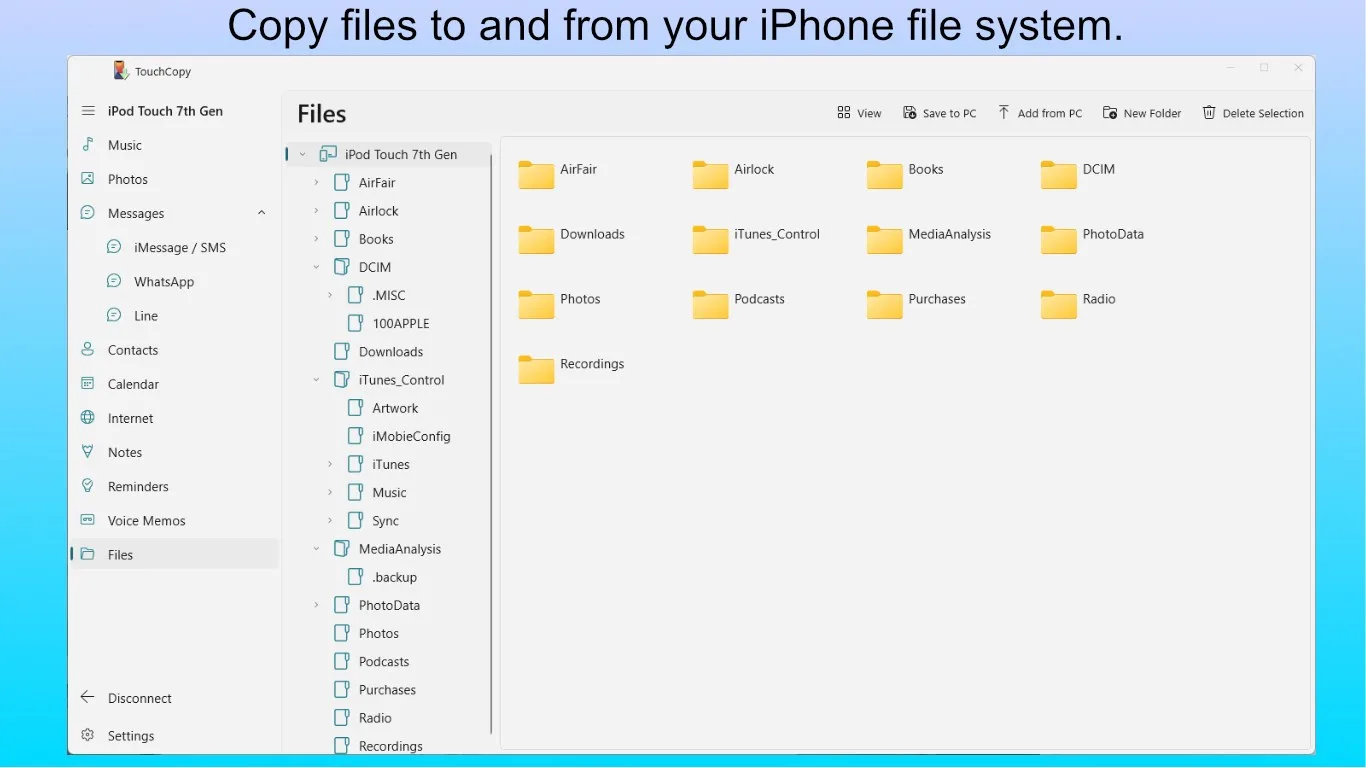This screenshot has width=1366, height=768.
Task: Click the TouchCopy app icon in title bar
Action: 121,70
